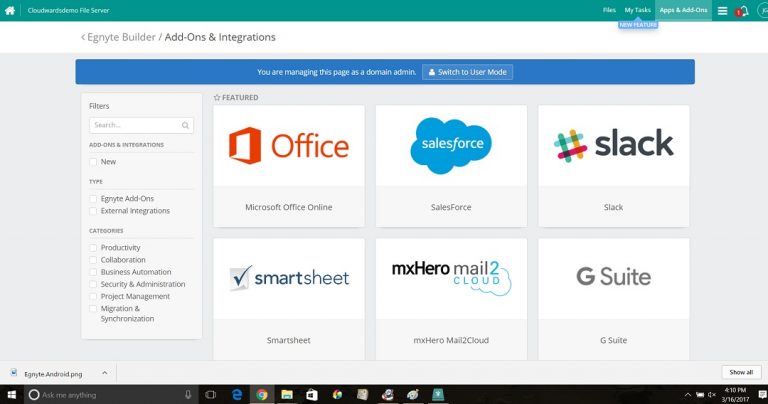Open the Windows Store taskbar icon
768x404 pixels.
click(312, 395)
